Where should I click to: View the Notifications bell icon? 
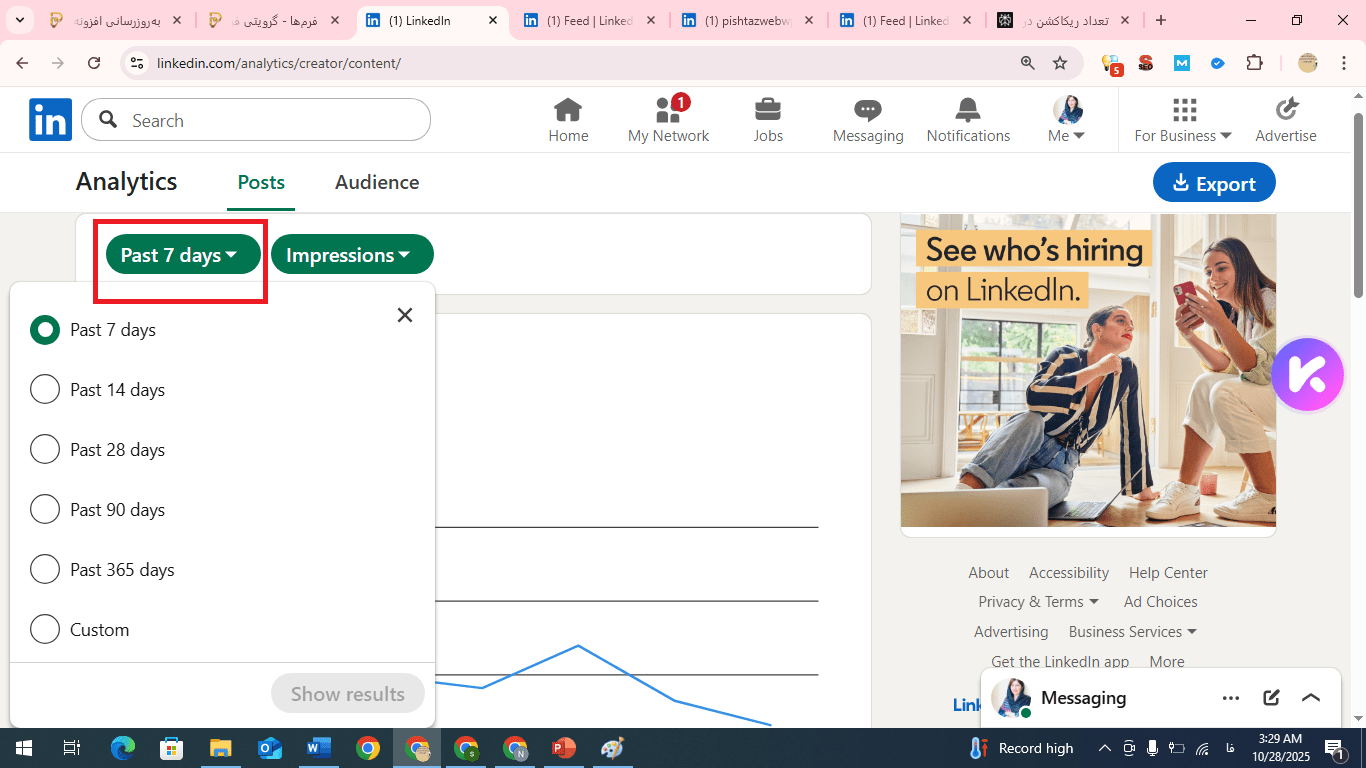(x=968, y=110)
